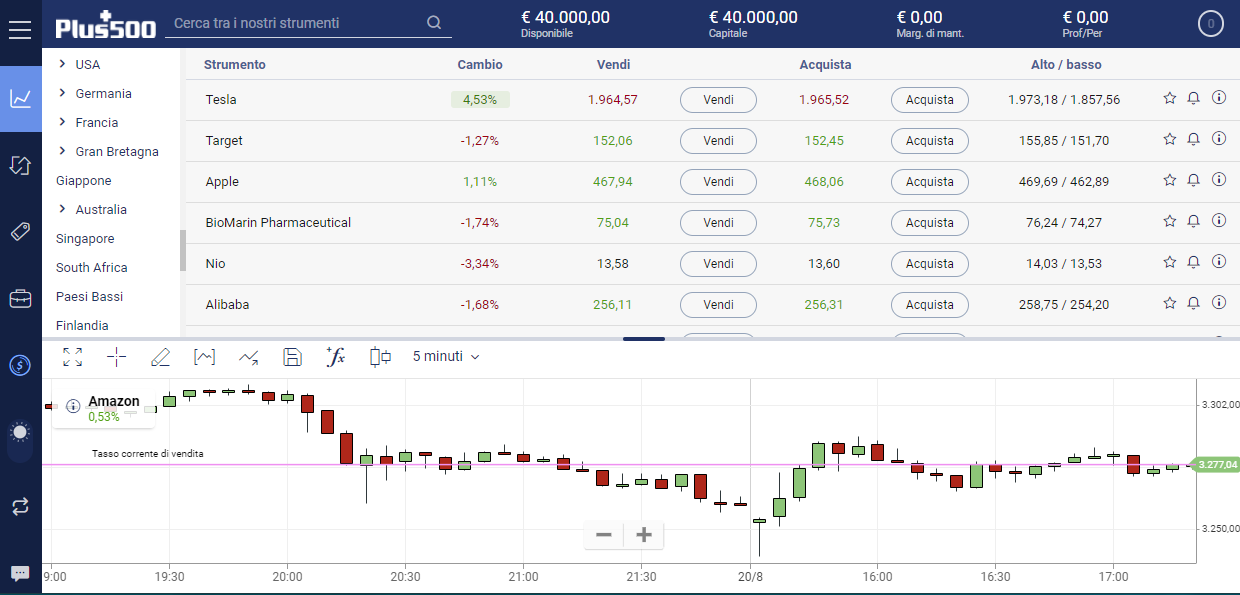The image size is (1240, 595).
Task: Add Tesla to favorites with star
Action: pyautogui.click(x=1170, y=98)
